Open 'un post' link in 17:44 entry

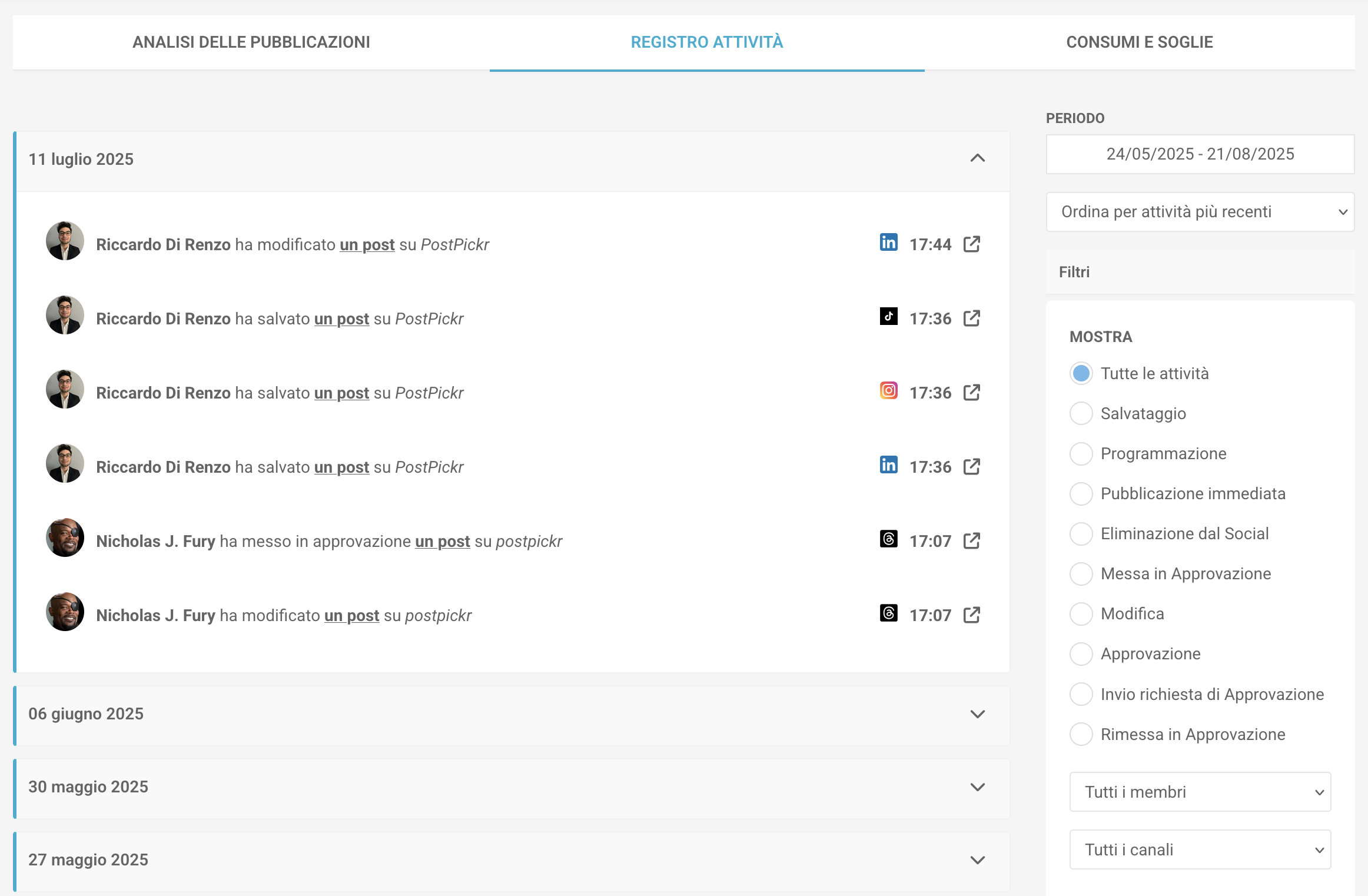tap(367, 245)
